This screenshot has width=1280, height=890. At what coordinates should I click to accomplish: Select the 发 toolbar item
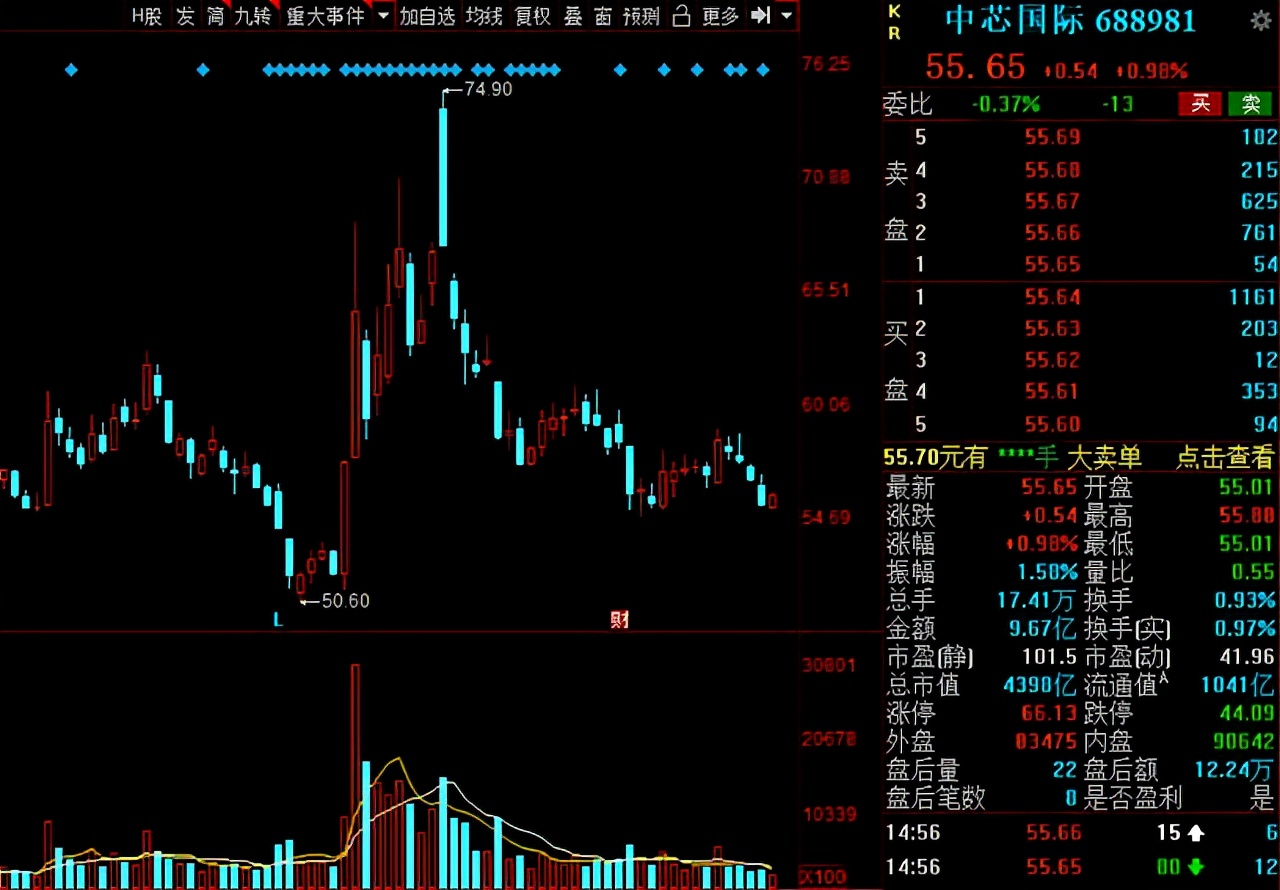pos(185,16)
